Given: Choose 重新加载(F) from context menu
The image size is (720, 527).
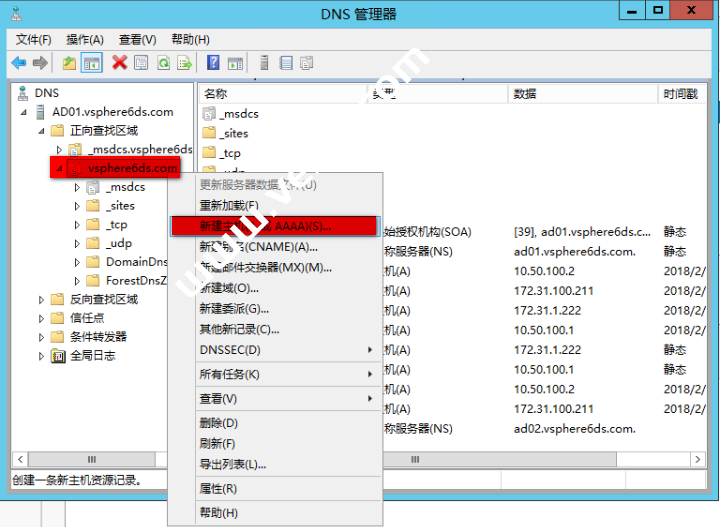Looking at the screenshot, I should (x=275, y=205).
